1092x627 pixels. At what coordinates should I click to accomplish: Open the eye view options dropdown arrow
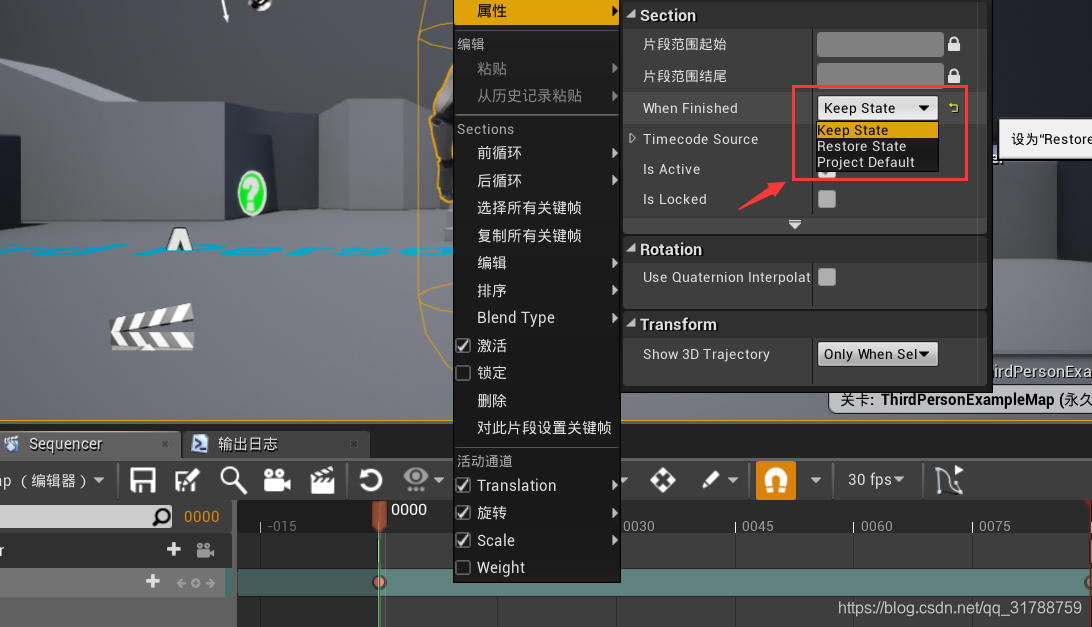439,480
